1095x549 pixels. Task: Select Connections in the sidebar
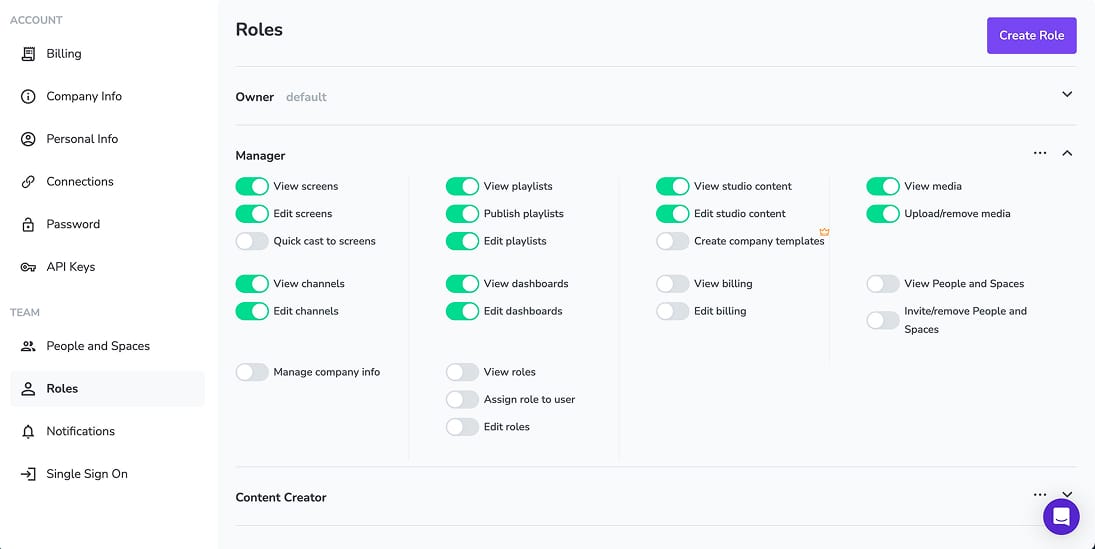[x=108, y=182]
